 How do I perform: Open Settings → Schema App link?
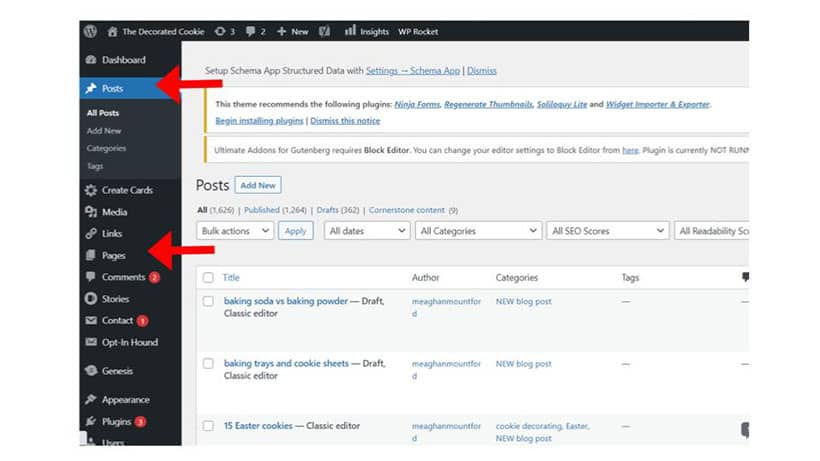[x=413, y=71]
